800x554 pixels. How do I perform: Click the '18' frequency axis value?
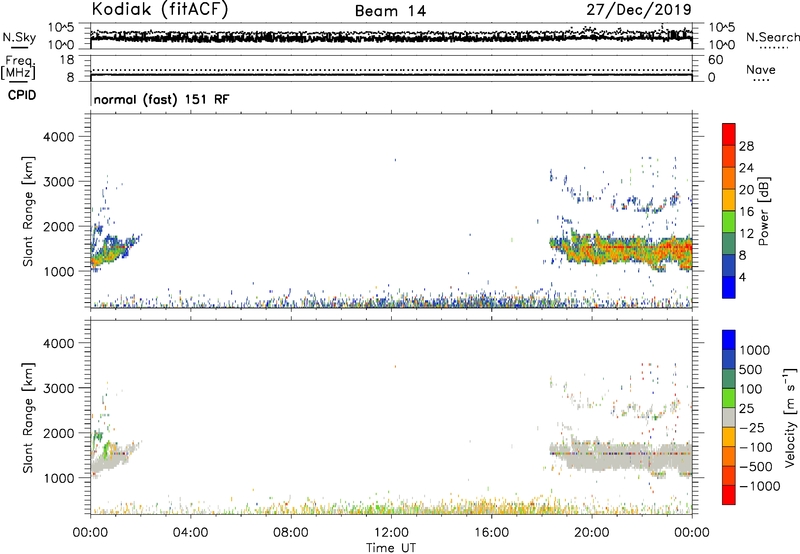[67, 60]
